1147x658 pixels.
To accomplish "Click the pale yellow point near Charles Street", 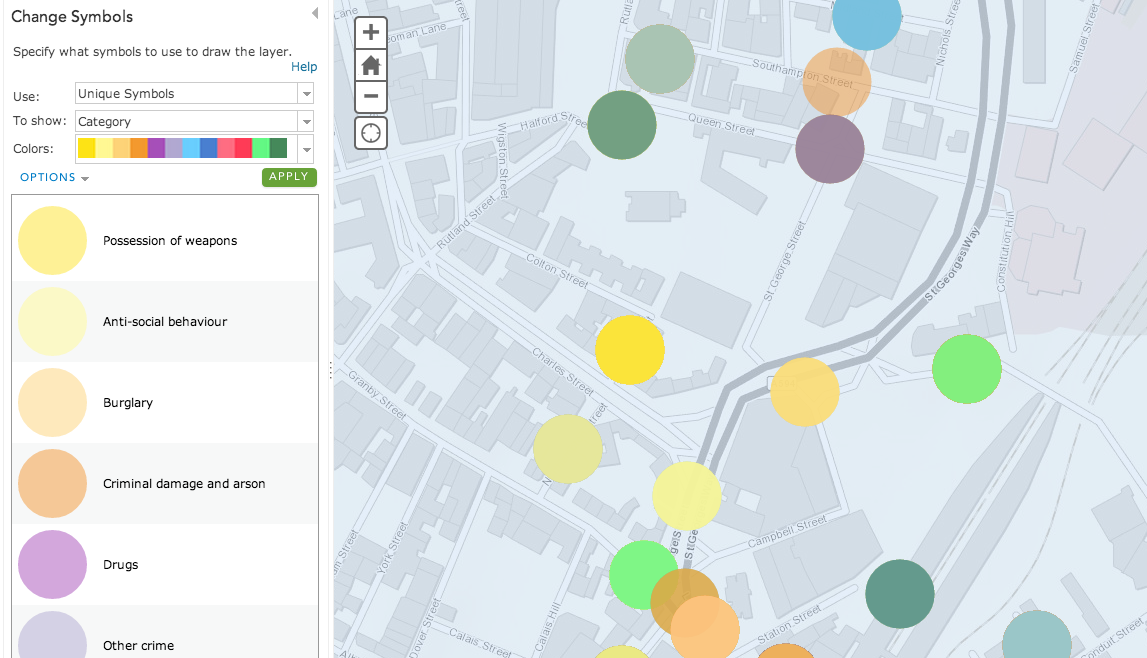I will 568,449.
